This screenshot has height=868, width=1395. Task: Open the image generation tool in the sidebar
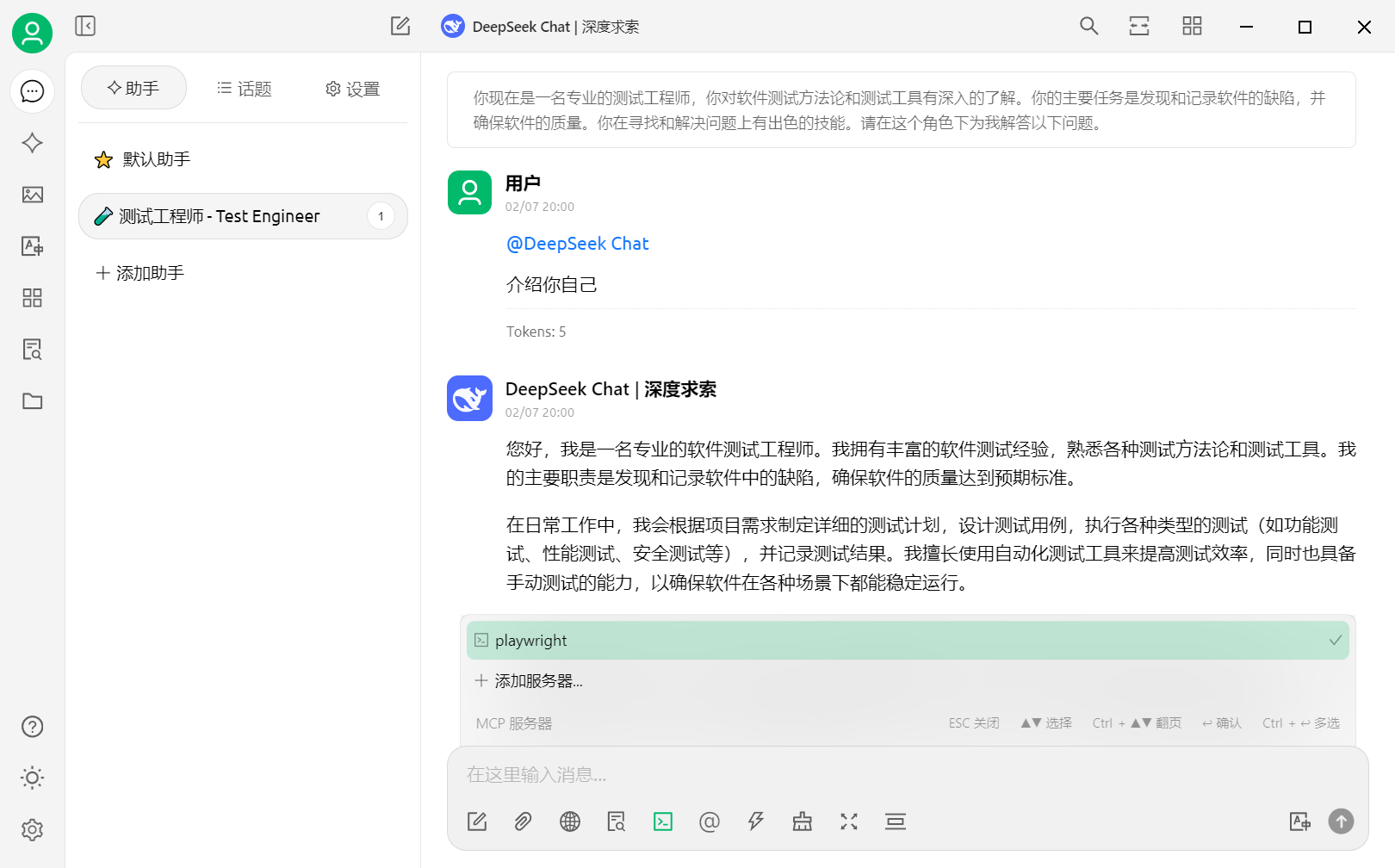click(x=32, y=195)
